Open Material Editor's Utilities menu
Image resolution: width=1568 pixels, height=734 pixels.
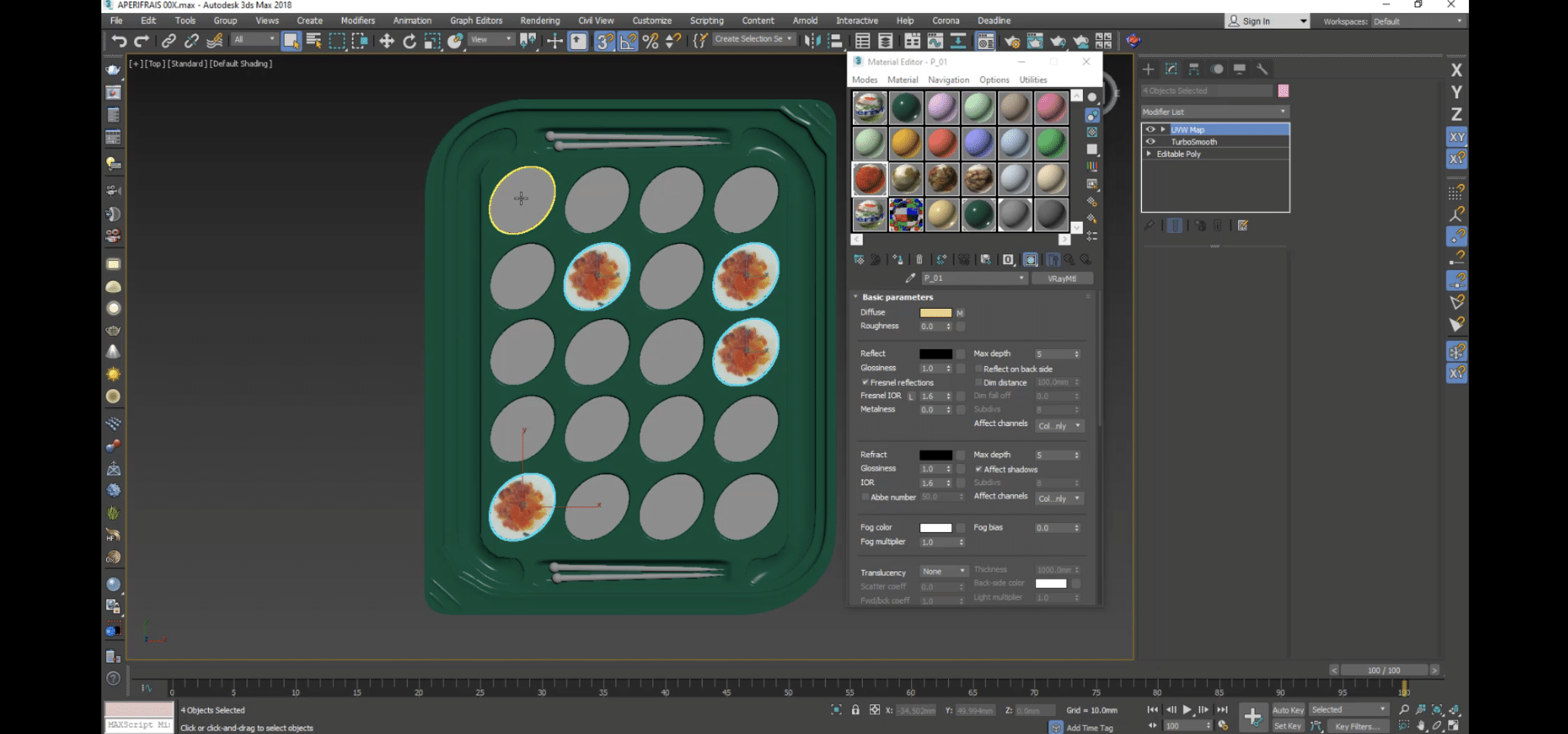(x=1033, y=79)
